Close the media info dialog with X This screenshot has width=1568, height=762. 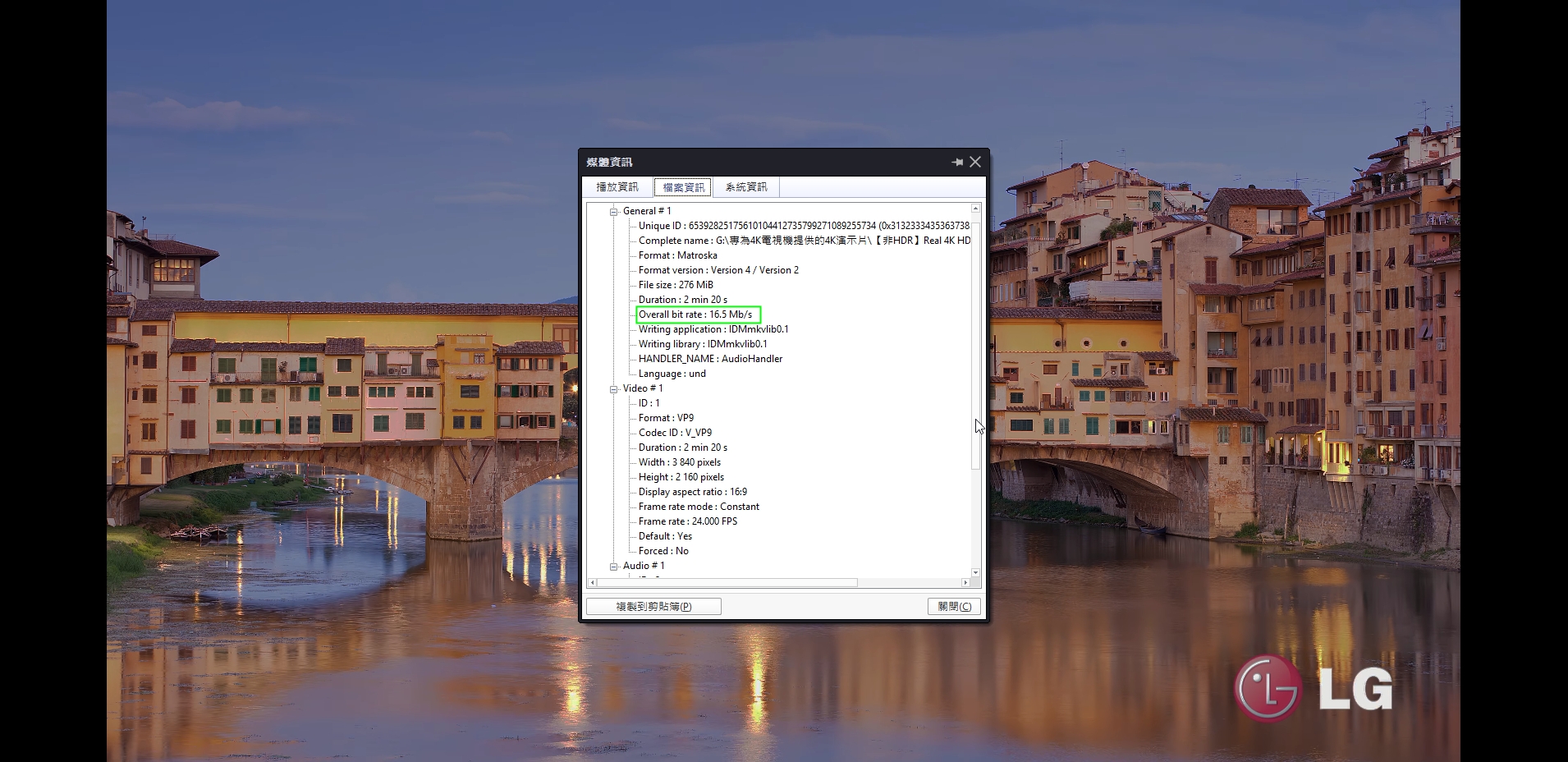[975, 163]
